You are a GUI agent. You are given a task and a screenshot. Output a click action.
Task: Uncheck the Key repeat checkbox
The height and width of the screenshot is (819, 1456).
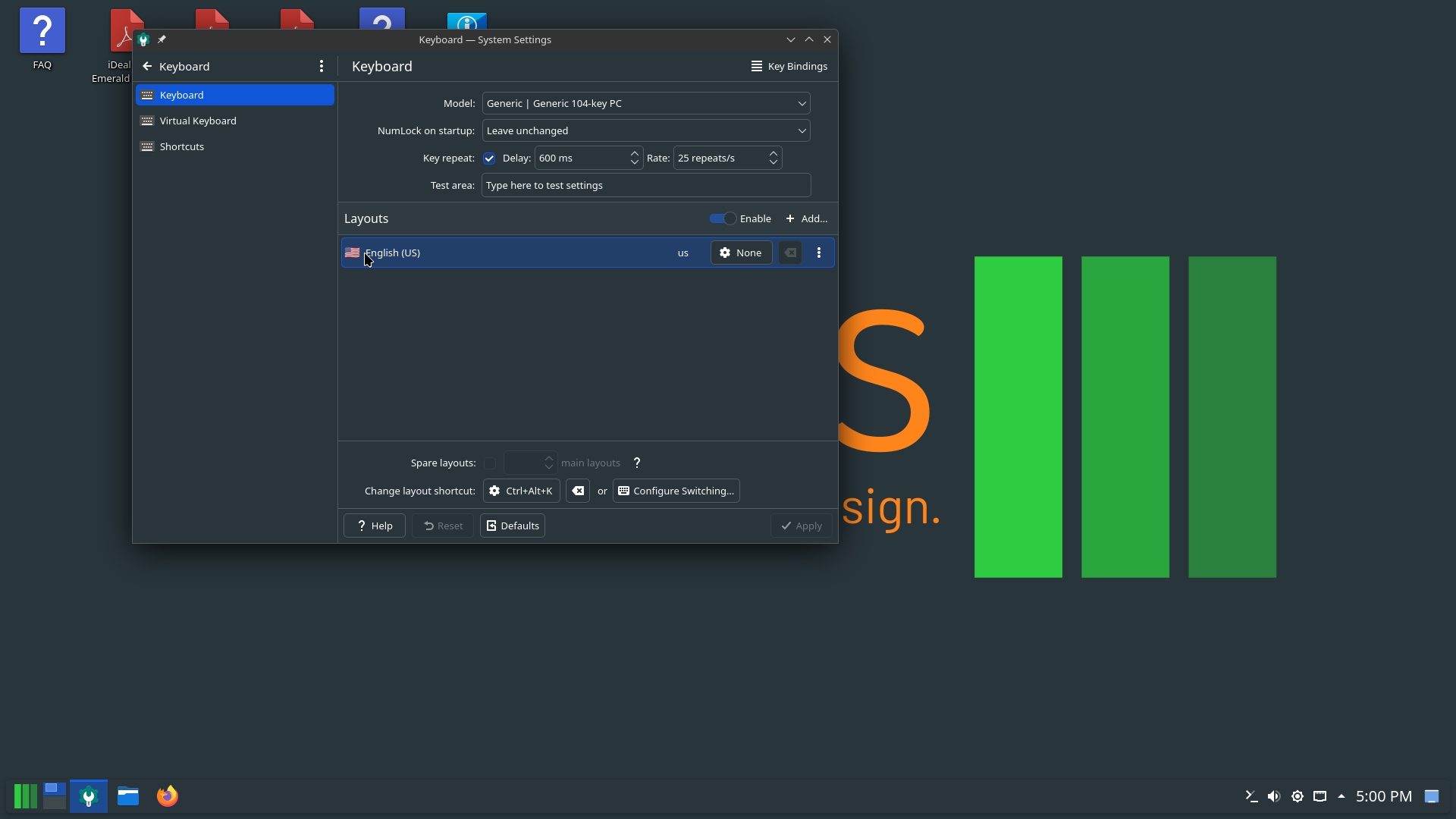[x=489, y=158]
